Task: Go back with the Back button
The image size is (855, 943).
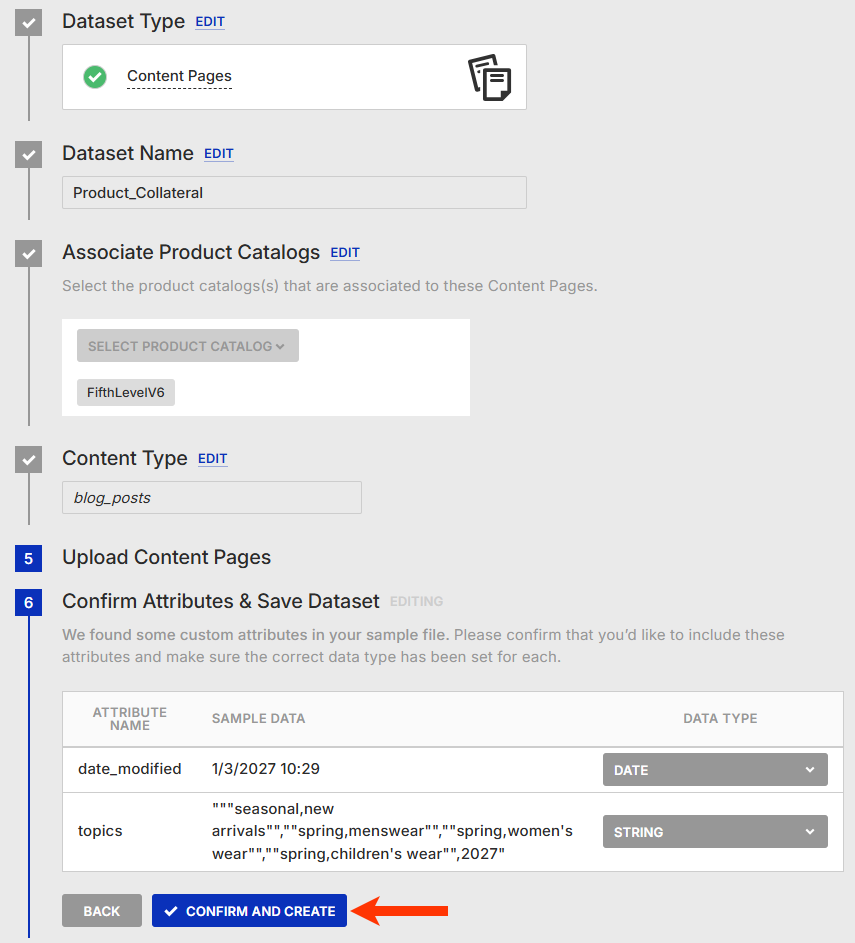Action: pyautogui.click(x=102, y=911)
